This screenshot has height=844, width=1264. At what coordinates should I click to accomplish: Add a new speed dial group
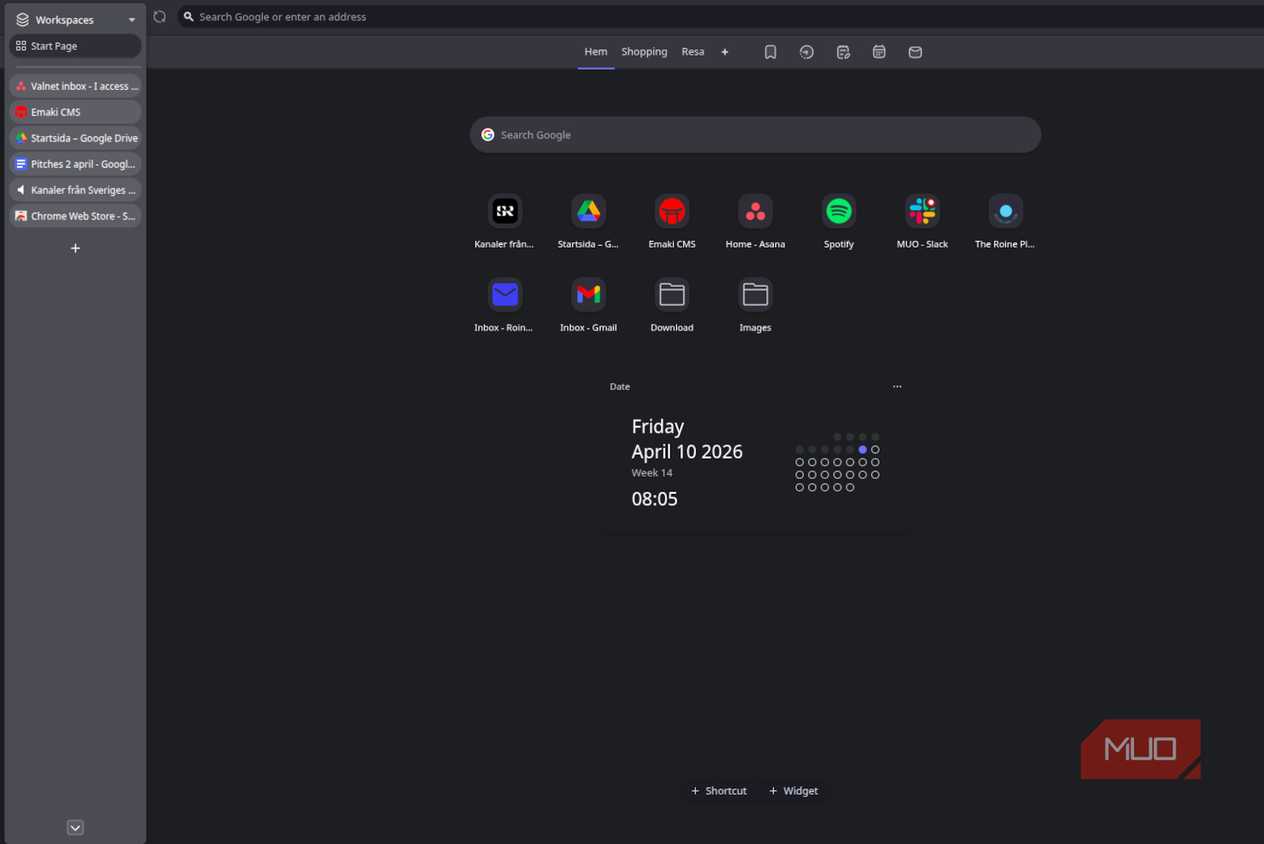[725, 52]
